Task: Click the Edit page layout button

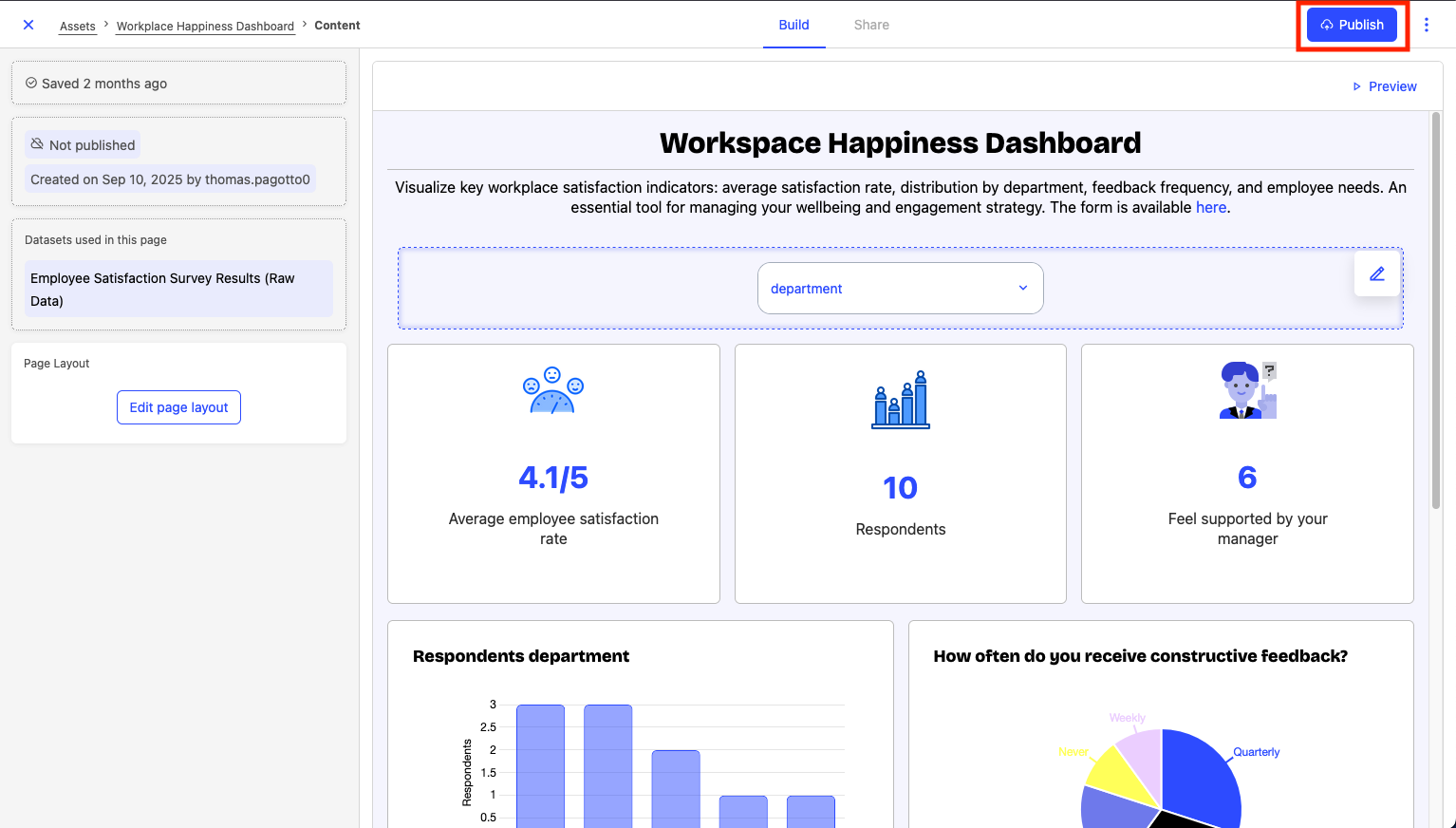Action: (x=178, y=407)
